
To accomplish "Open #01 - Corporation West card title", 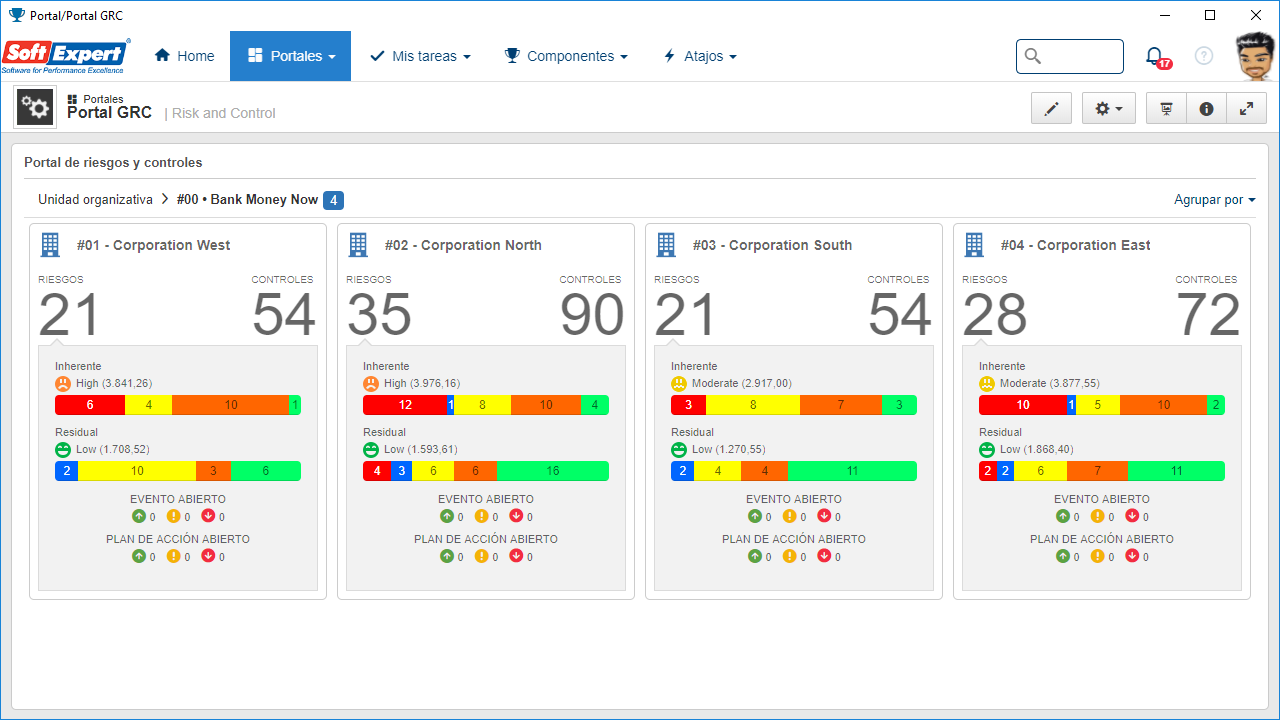I will (154, 245).
